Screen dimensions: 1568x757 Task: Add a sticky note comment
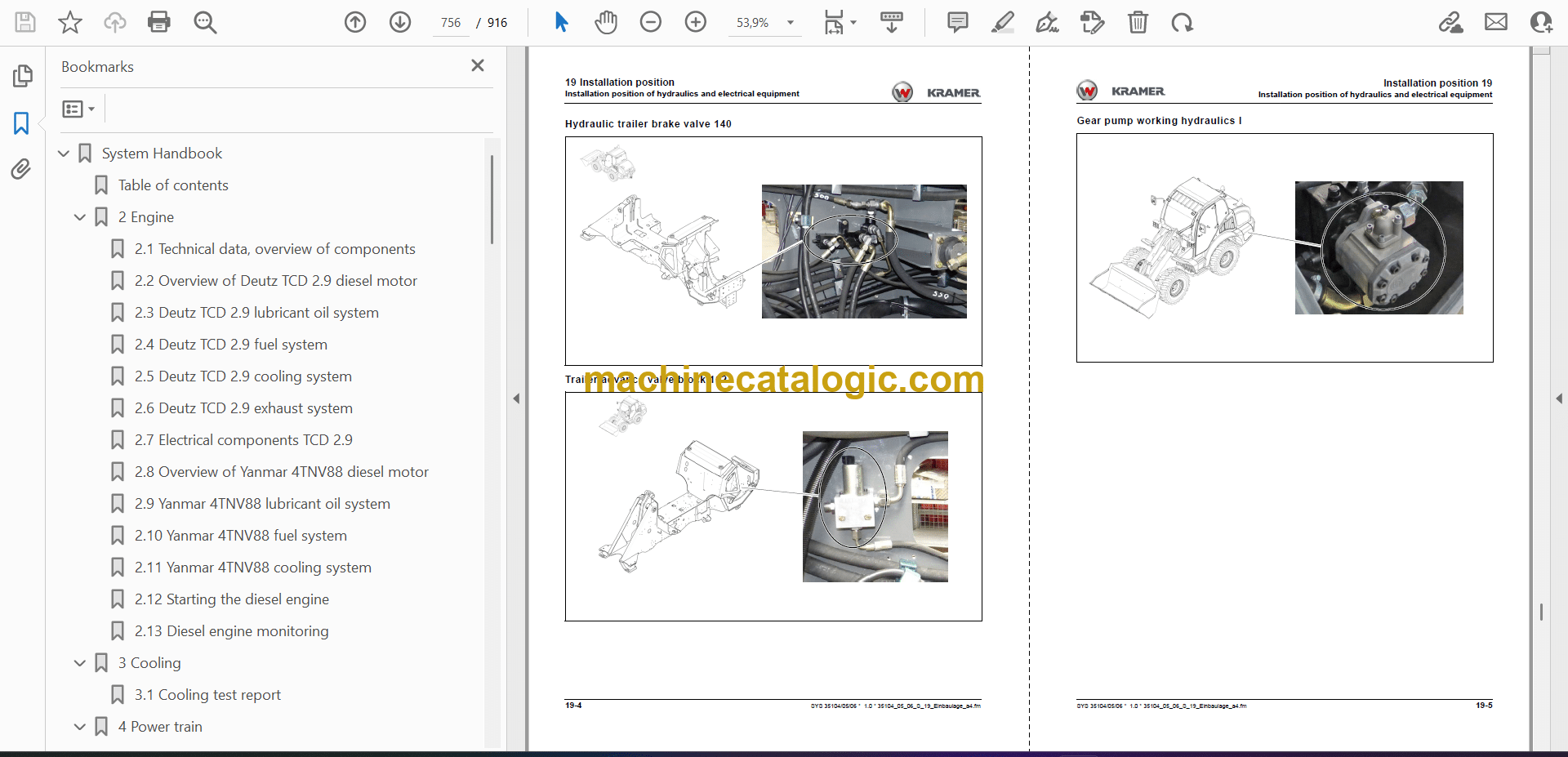coord(957,22)
